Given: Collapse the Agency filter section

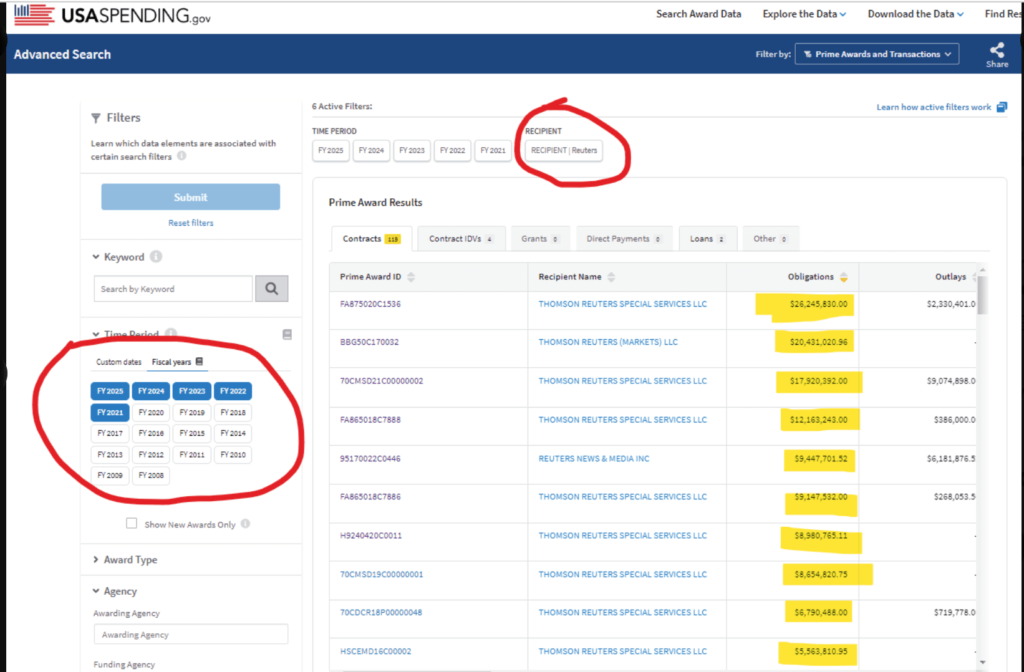Looking at the screenshot, I should tap(96, 591).
